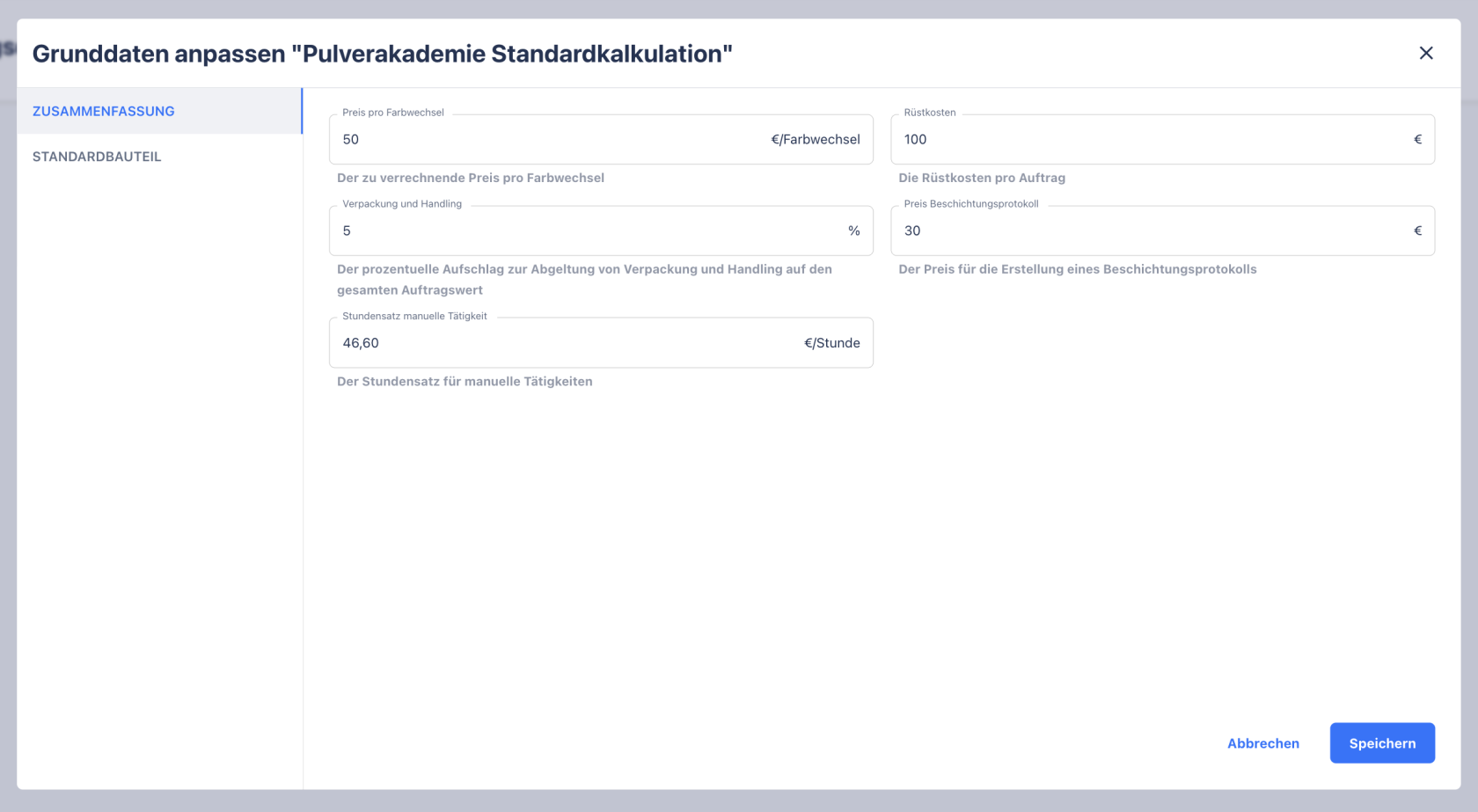Select the value 50 in the Farbwechsel field
The width and height of the screenshot is (1478, 812).
coord(350,139)
